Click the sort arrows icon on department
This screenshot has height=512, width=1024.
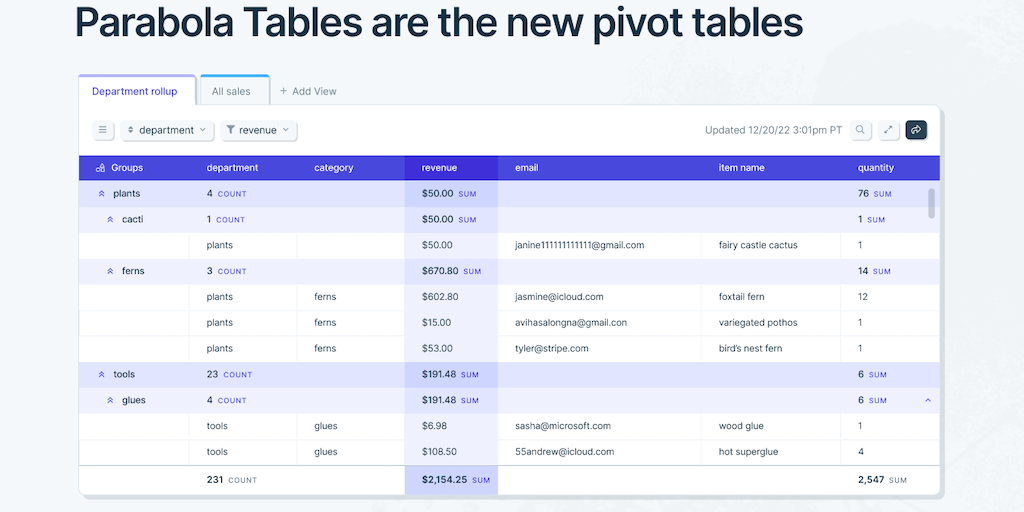[x=131, y=130]
